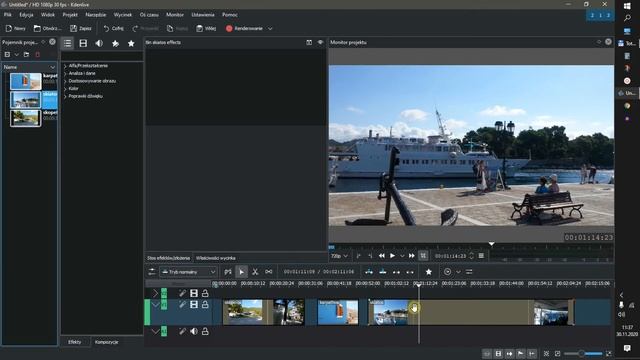The height and width of the screenshot is (360, 640).
Task: Open play options arrow in monitor
Action: click(402, 256)
